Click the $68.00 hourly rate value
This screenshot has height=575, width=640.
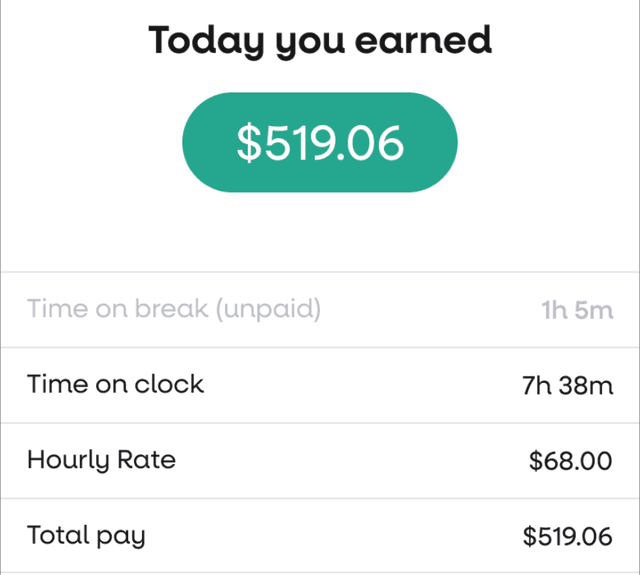click(x=570, y=461)
